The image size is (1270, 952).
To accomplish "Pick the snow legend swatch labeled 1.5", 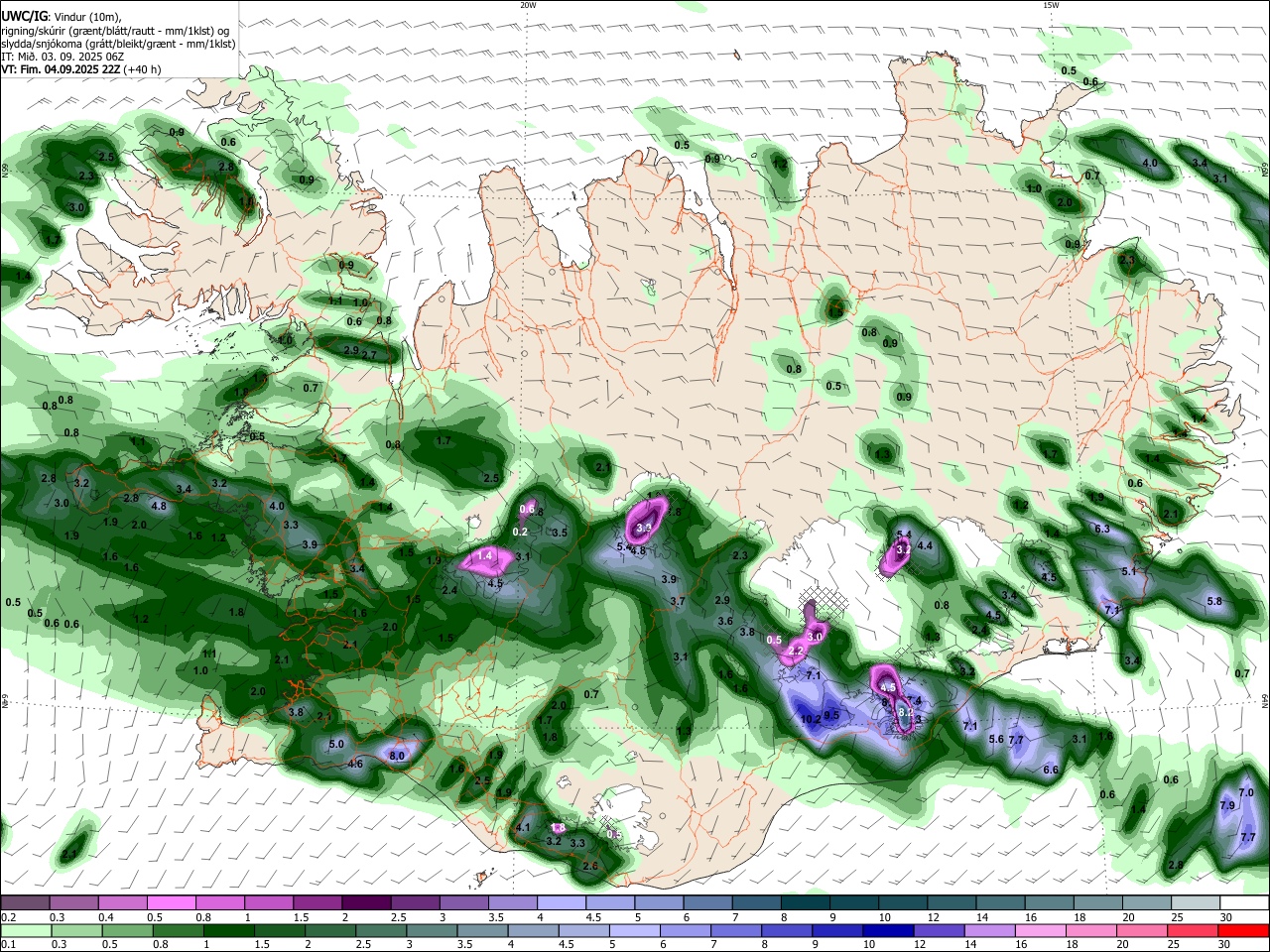I will click(317, 903).
